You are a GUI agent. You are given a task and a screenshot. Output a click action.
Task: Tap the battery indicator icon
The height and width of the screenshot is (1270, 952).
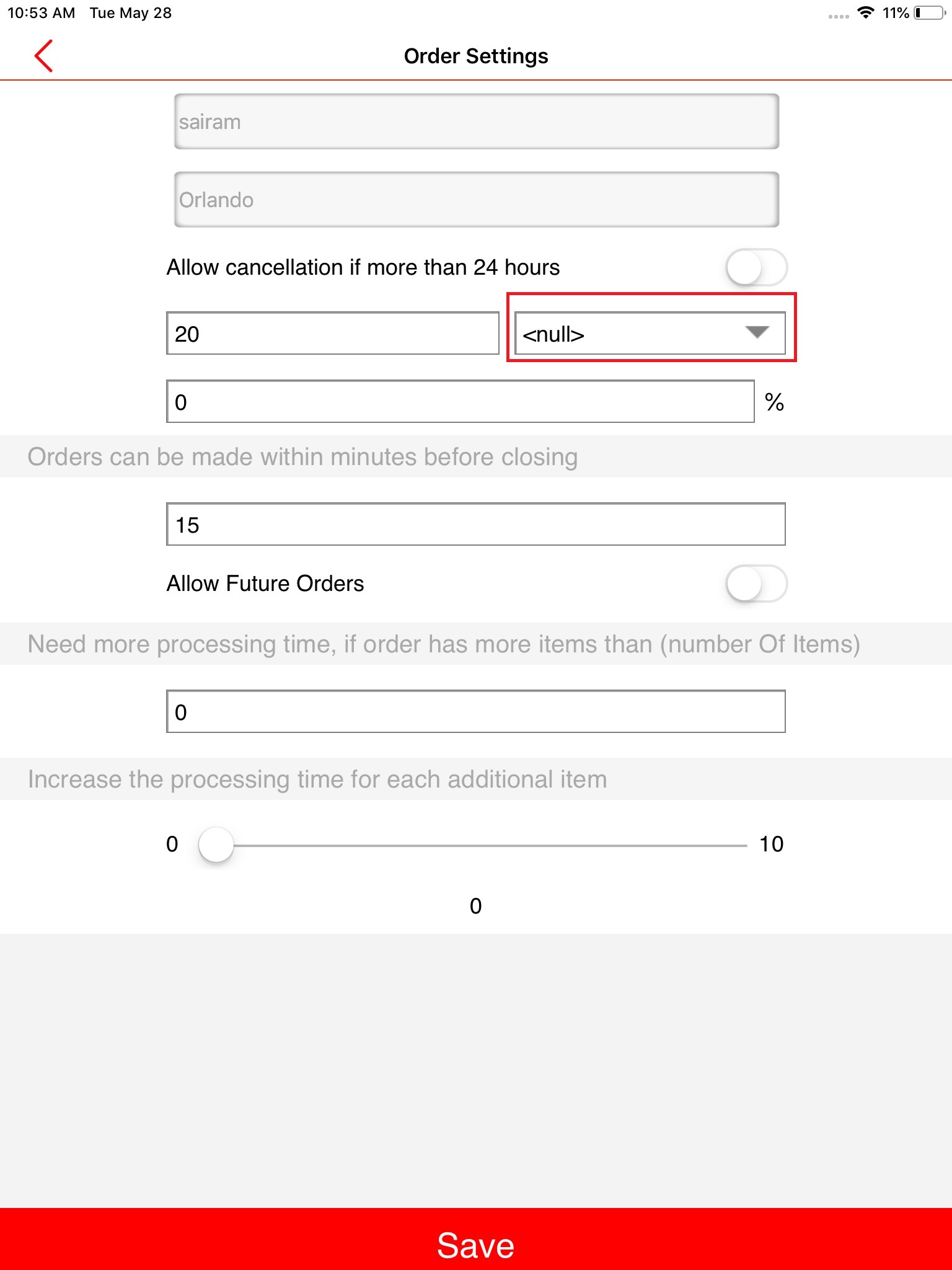(x=928, y=13)
